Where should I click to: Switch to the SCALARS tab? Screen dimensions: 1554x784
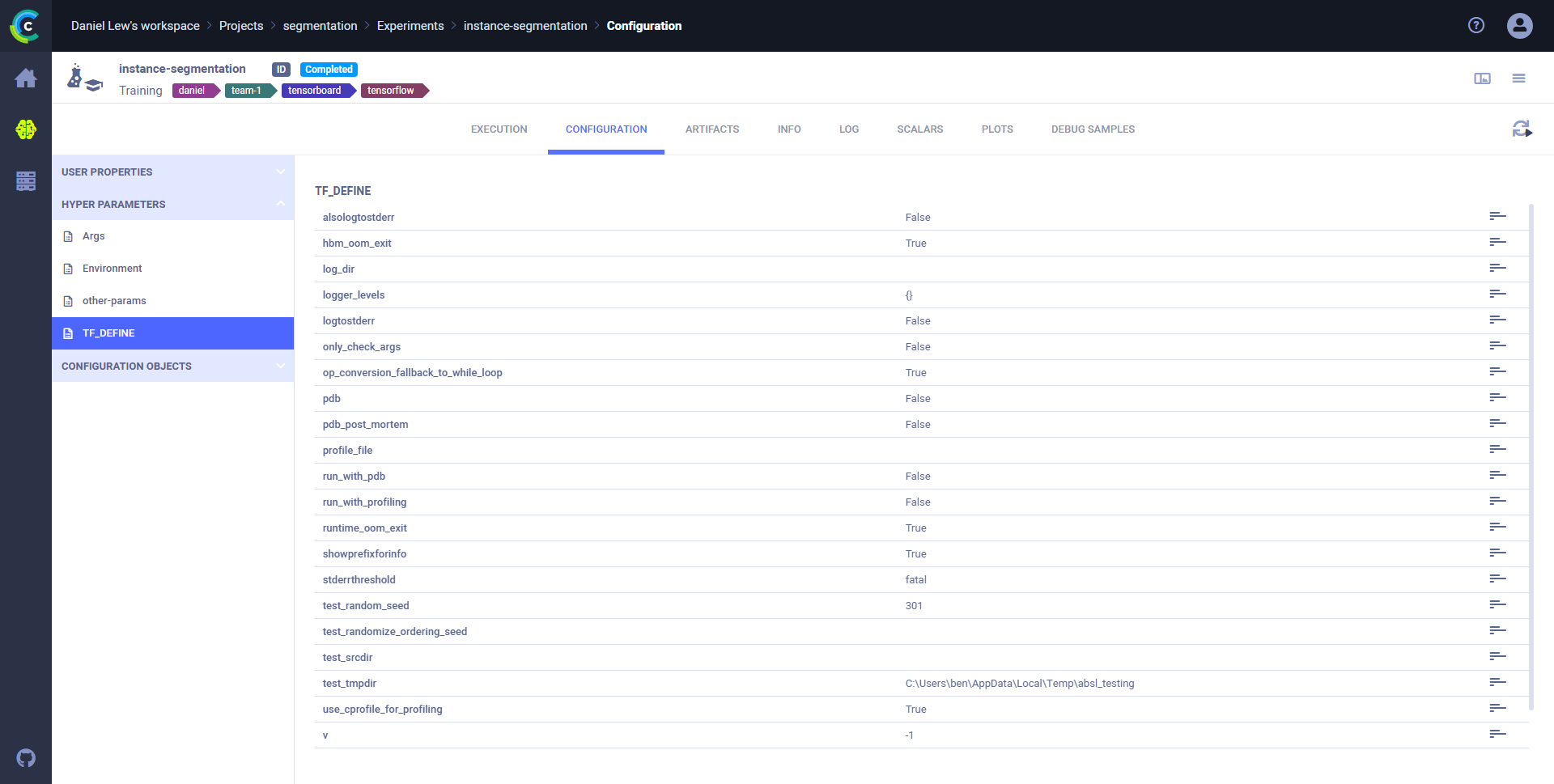pyautogui.click(x=919, y=129)
